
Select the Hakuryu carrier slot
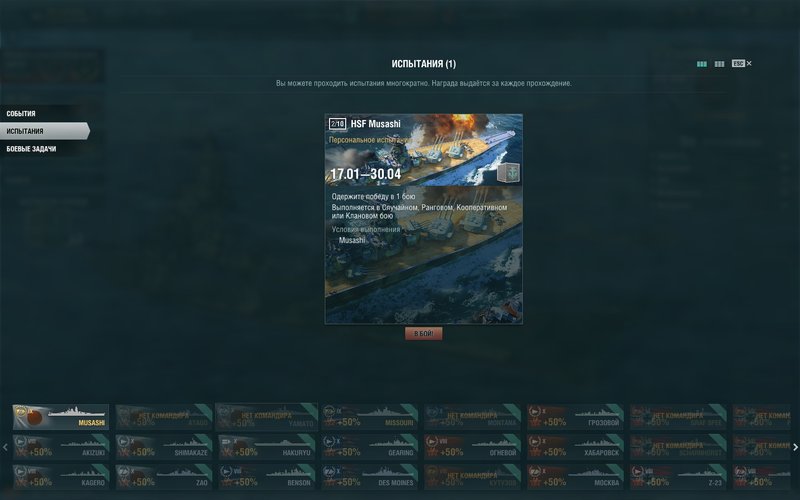point(266,447)
